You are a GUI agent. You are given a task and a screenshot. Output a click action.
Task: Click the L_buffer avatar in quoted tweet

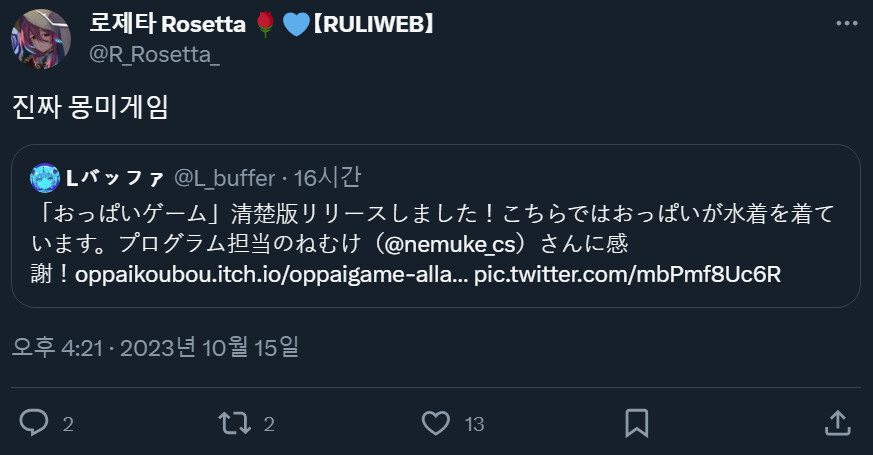[45, 178]
